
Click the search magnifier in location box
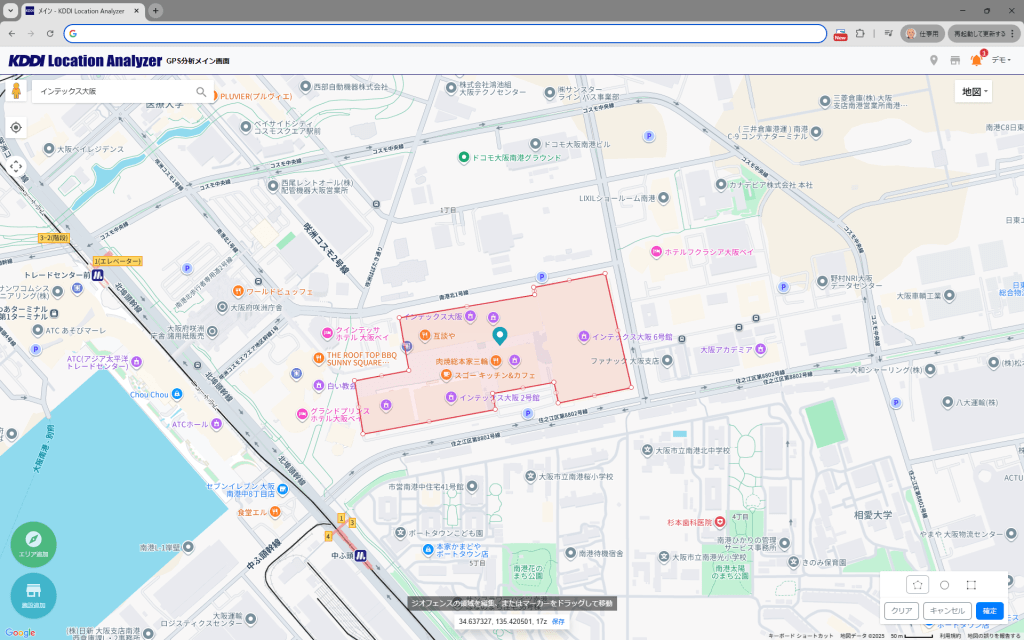(201, 92)
